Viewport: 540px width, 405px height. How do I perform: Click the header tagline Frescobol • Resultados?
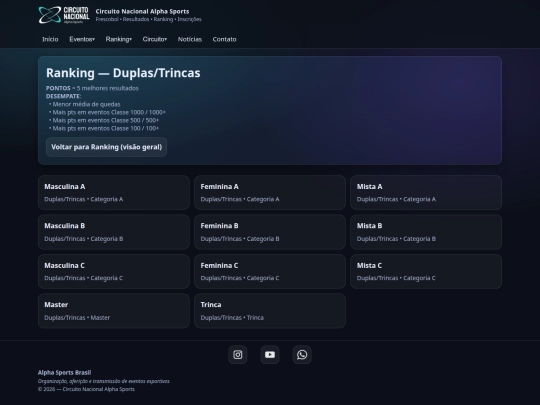coord(148,19)
